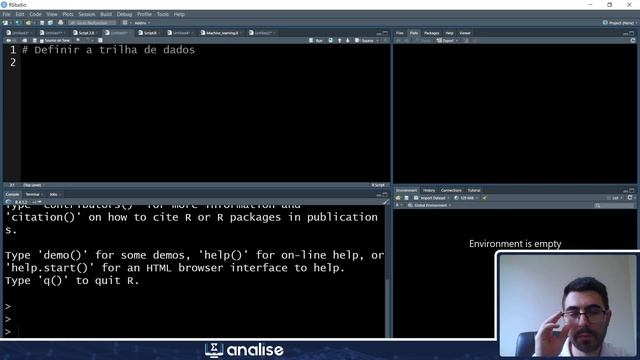The width and height of the screenshot is (640, 360).
Task: Click the Print icon in main toolbar
Action: click(61, 23)
